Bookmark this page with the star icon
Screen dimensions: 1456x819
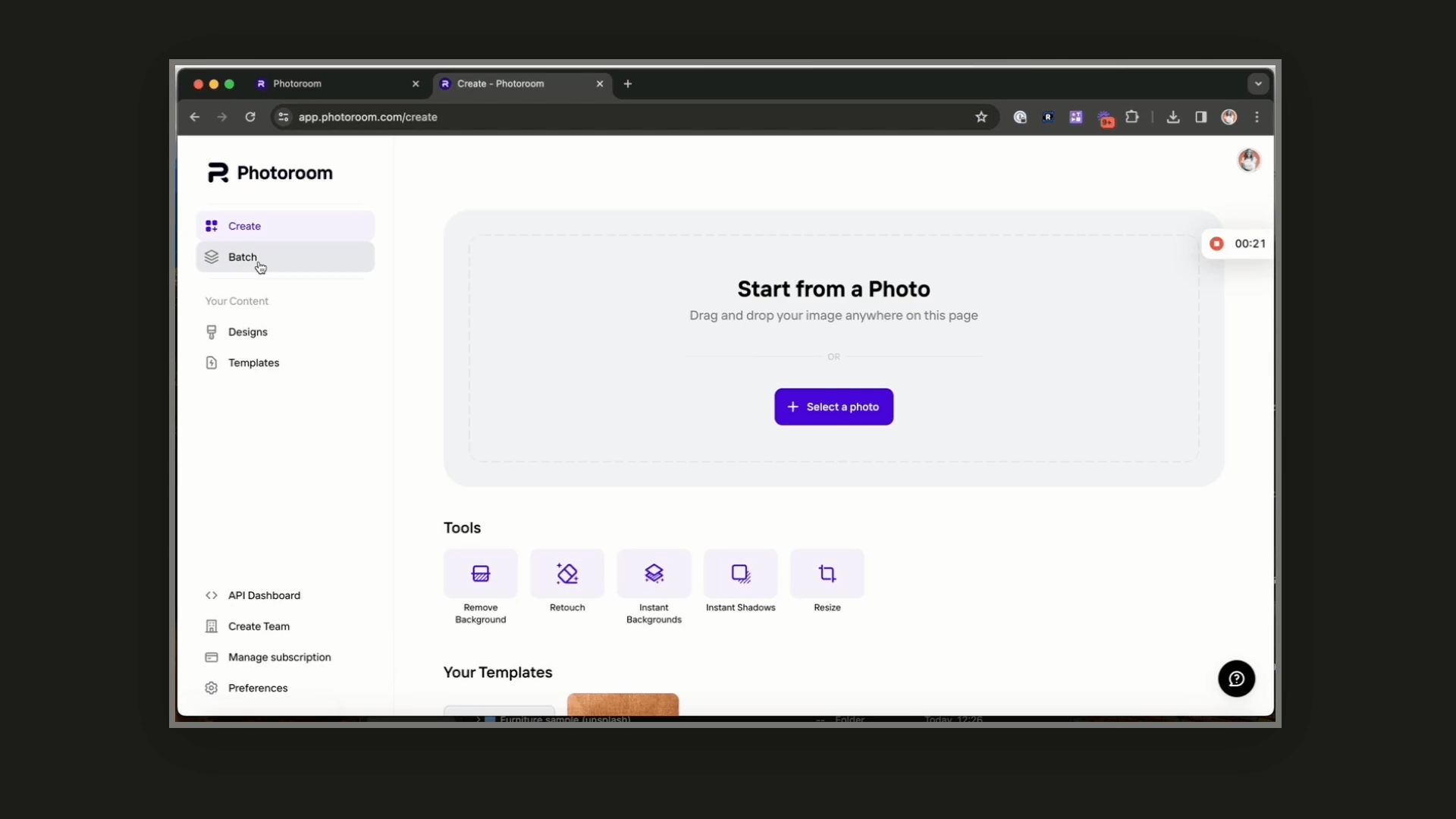(981, 117)
